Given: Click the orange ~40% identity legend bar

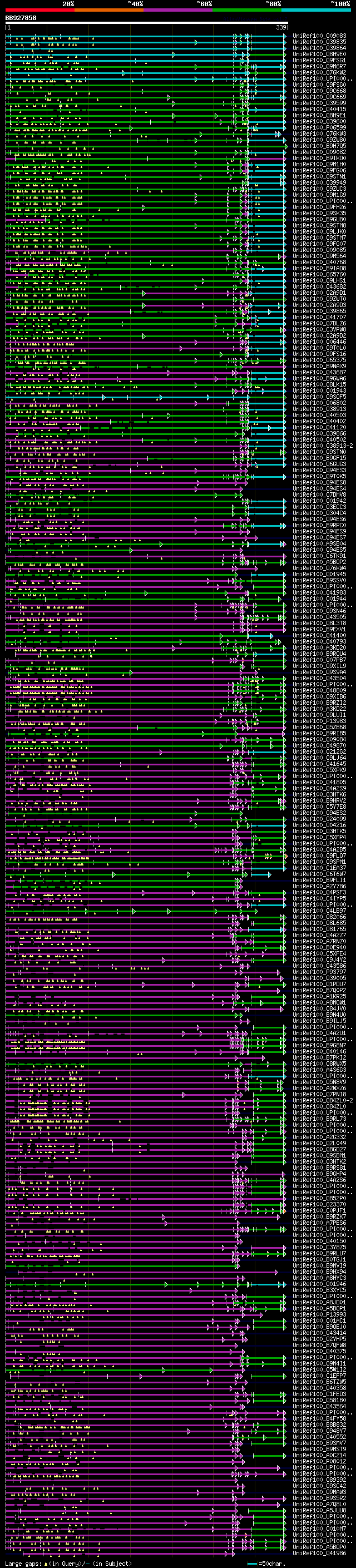Looking at the screenshot, I should tap(110, 10).
